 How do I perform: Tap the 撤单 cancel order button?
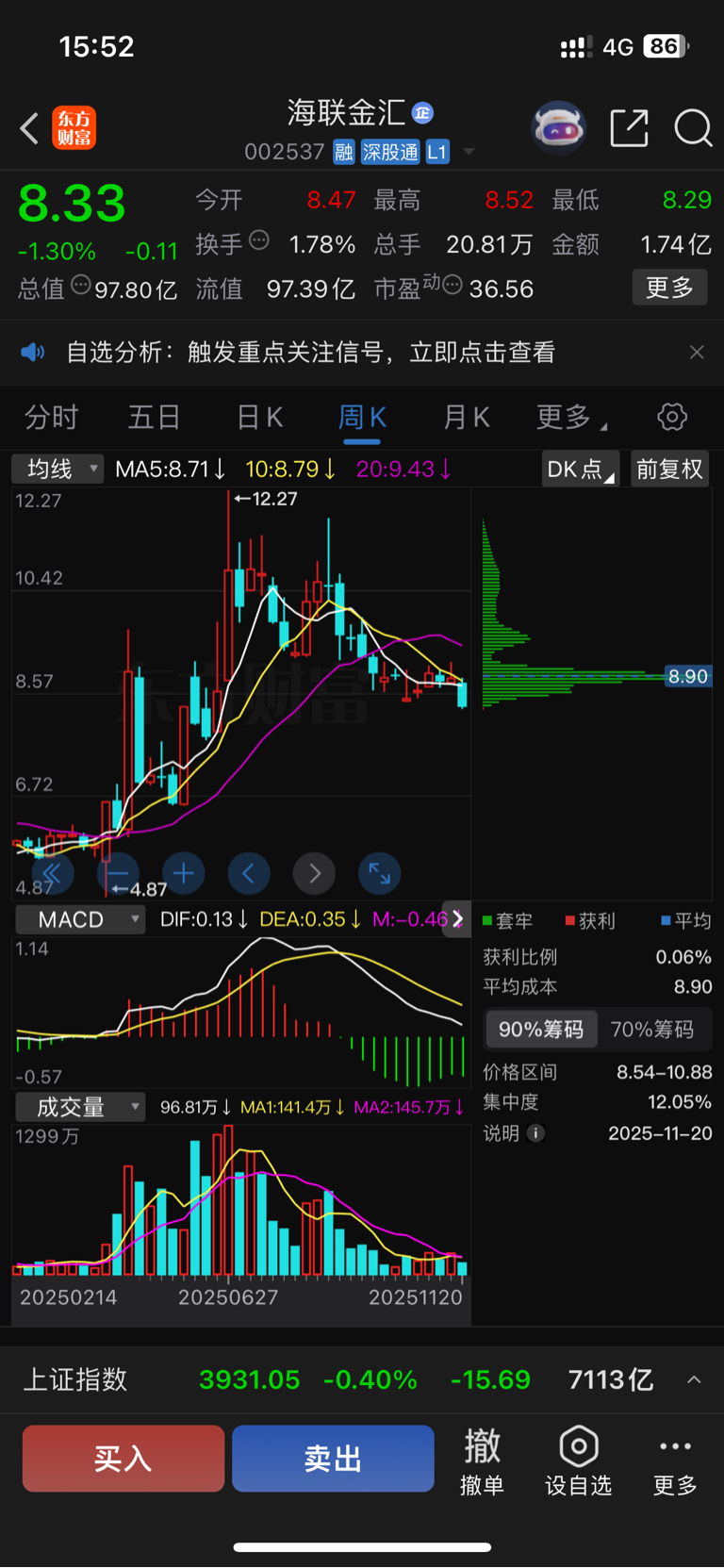point(482,1461)
